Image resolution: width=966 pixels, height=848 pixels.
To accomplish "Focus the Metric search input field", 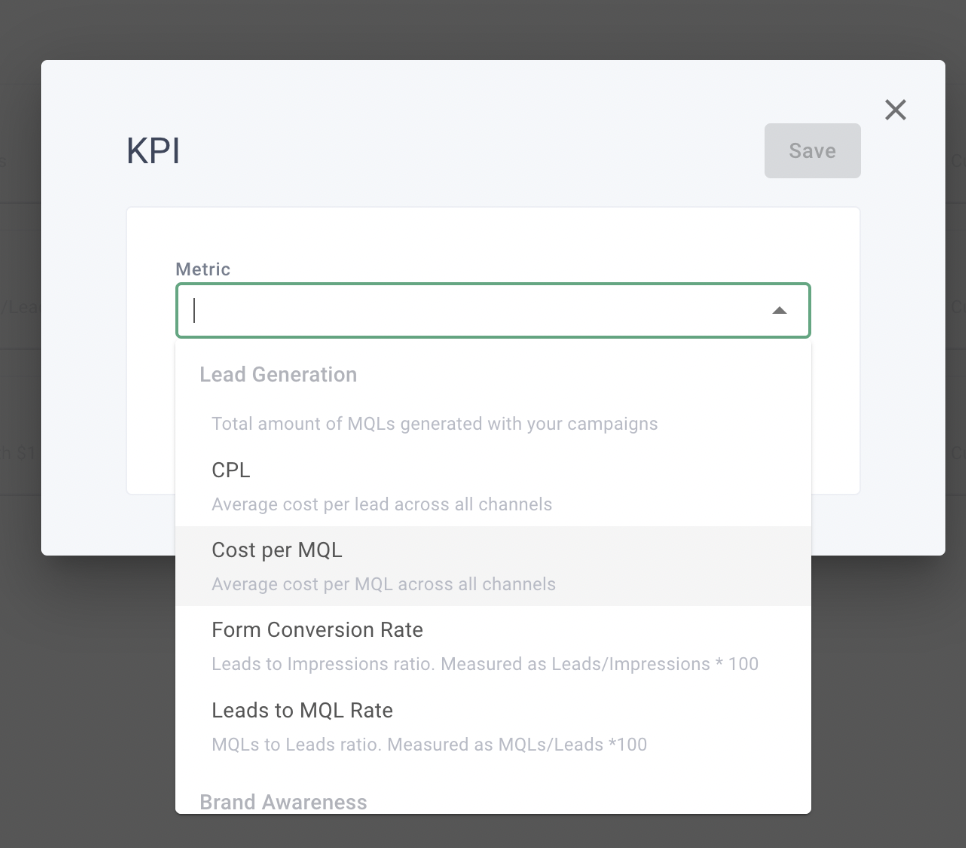I will pyautogui.click(x=470, y=311).
